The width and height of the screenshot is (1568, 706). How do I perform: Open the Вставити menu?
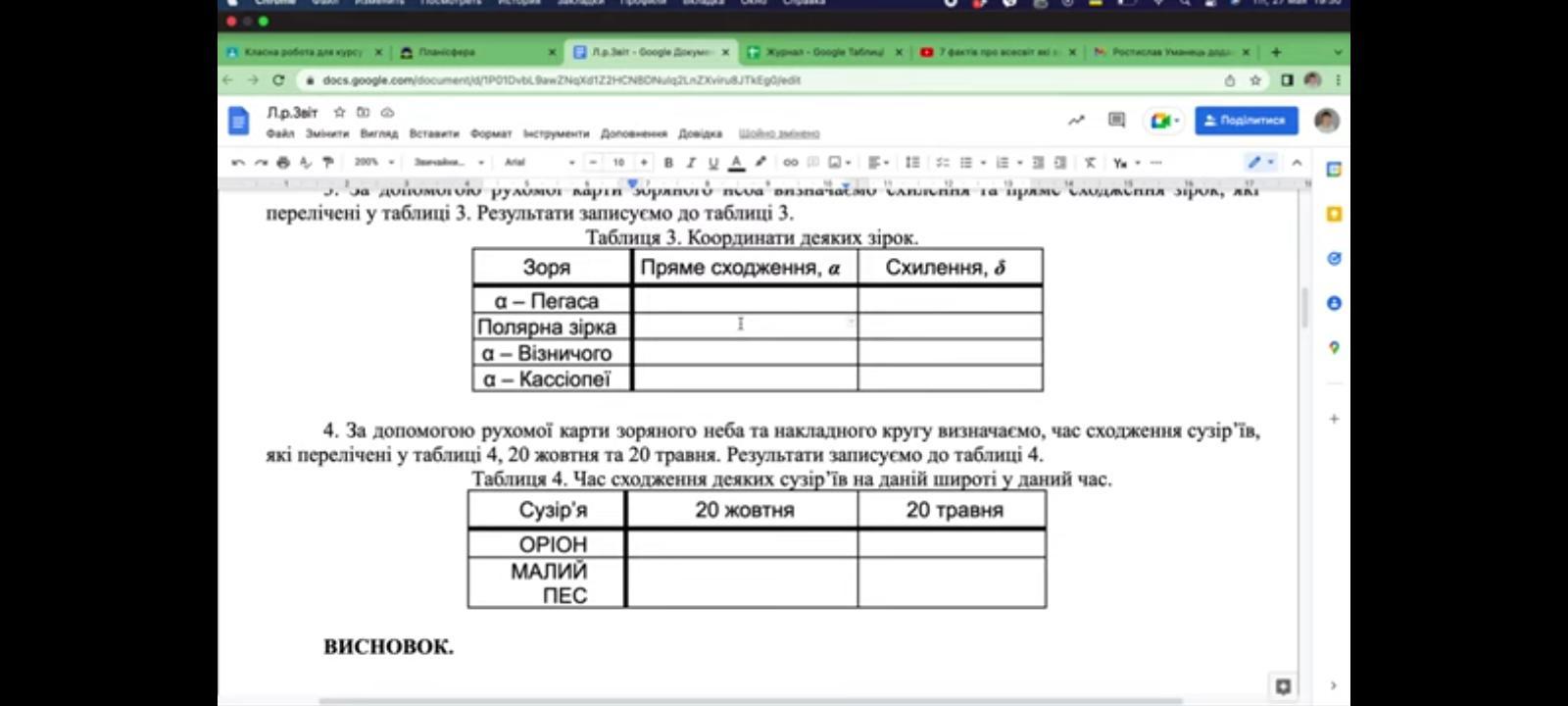tap(433, 133)
